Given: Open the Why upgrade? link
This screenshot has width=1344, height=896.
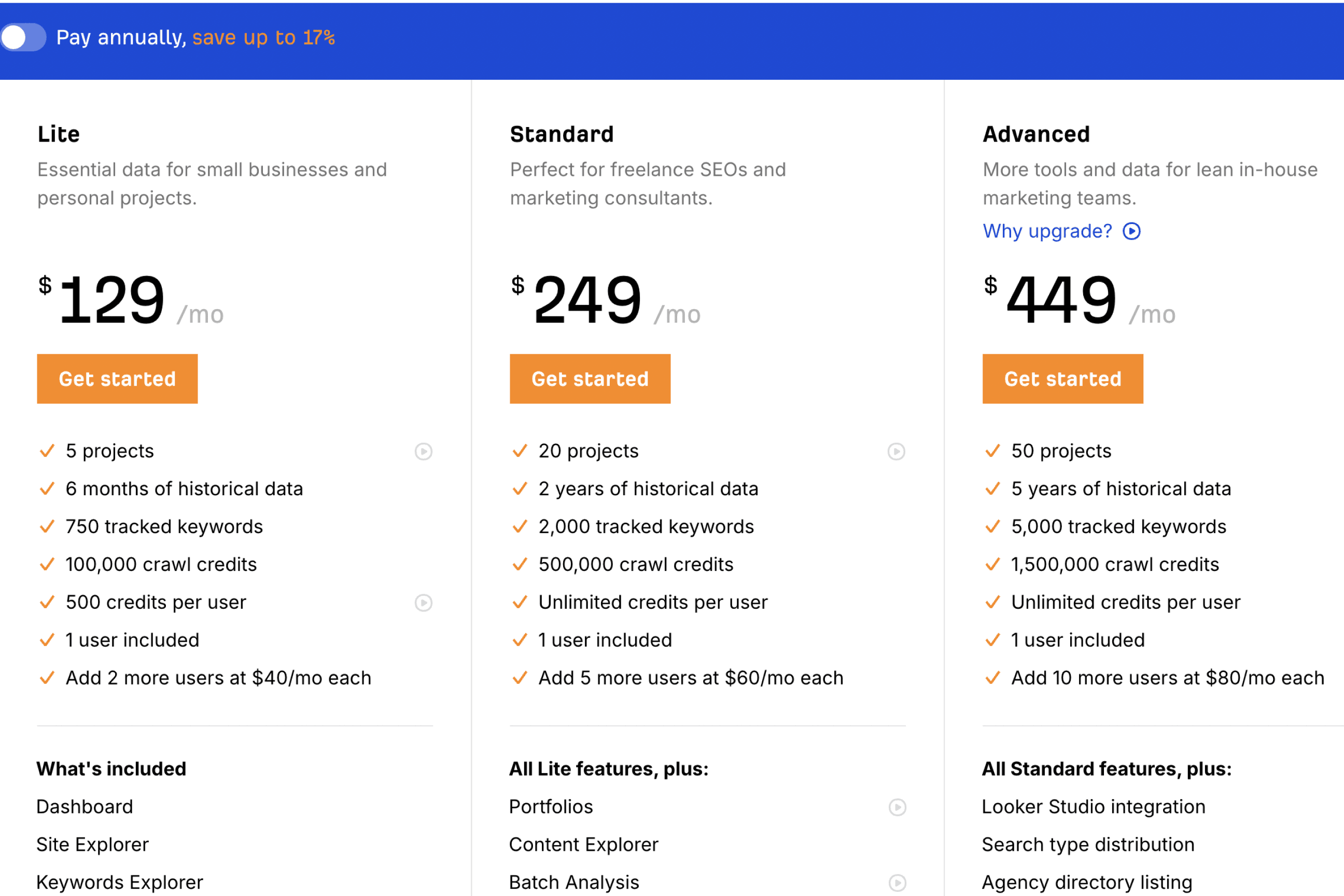Looking at the screenshot, I should (1047, 231).
